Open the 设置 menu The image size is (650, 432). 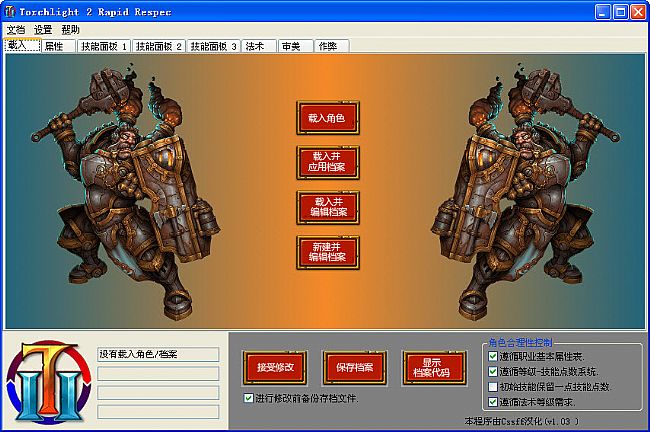pos(43,30)
